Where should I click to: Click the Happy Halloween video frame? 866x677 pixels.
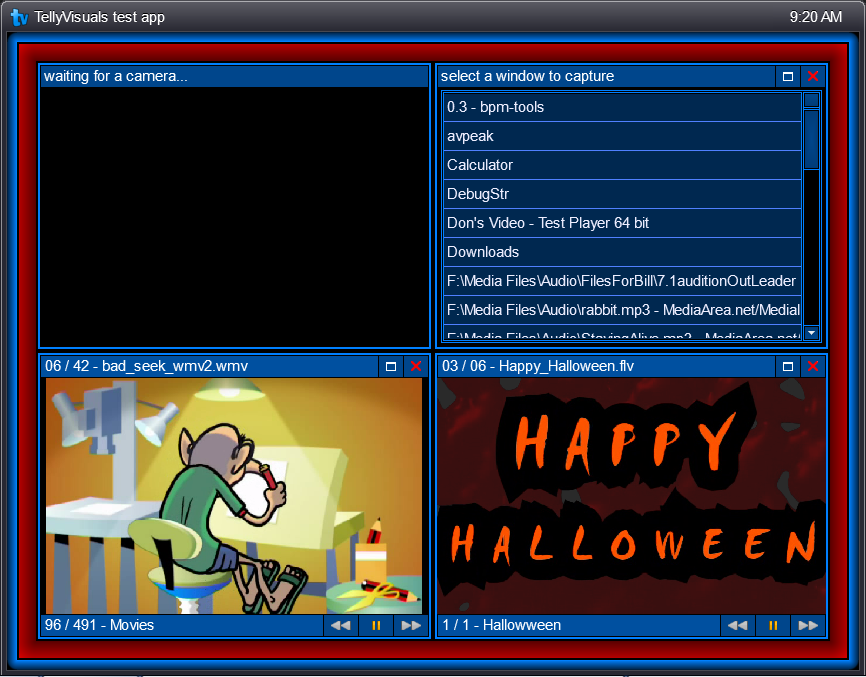[x=631, y=496]
